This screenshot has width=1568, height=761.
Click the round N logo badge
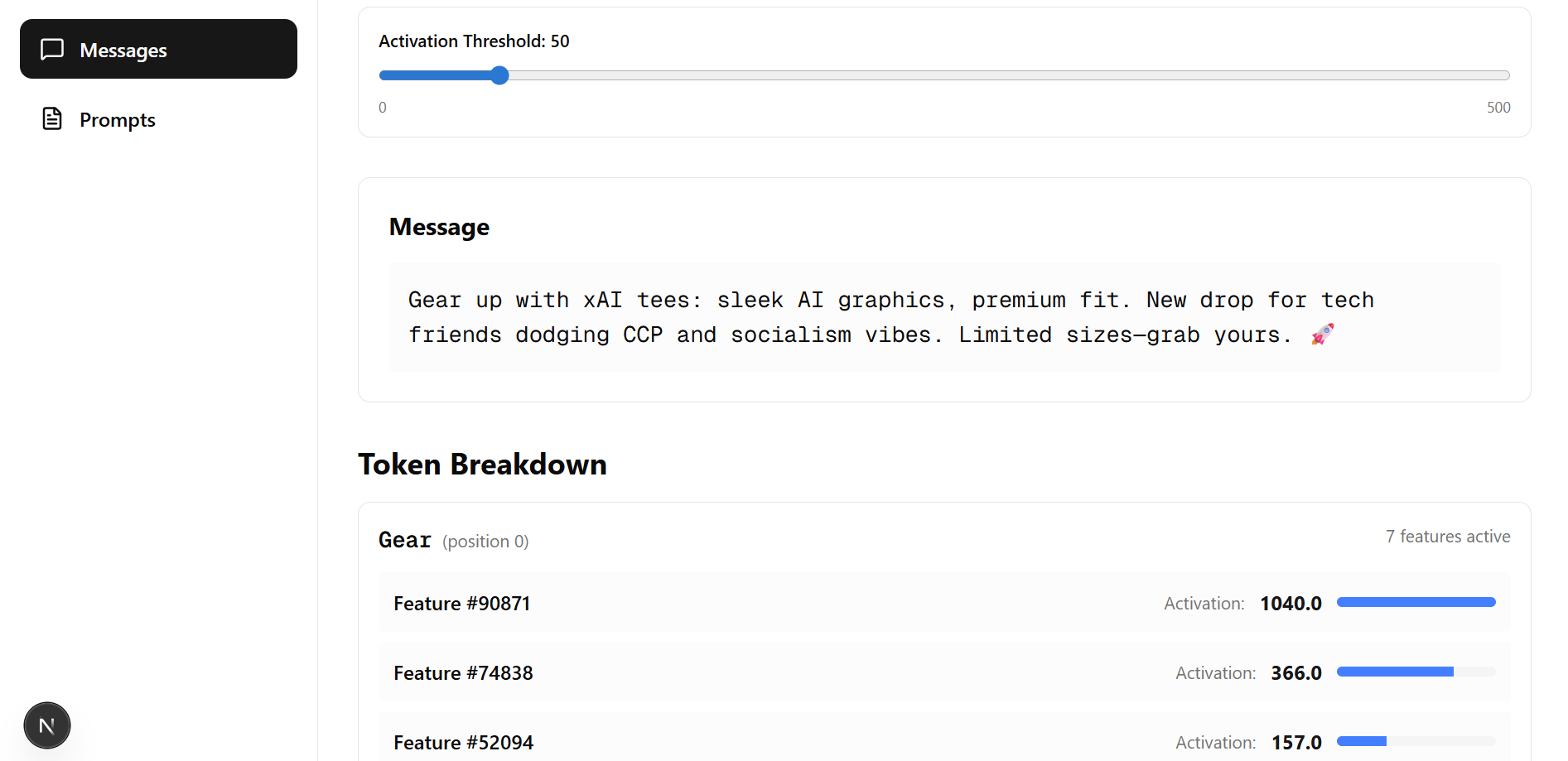coord(47,725)
